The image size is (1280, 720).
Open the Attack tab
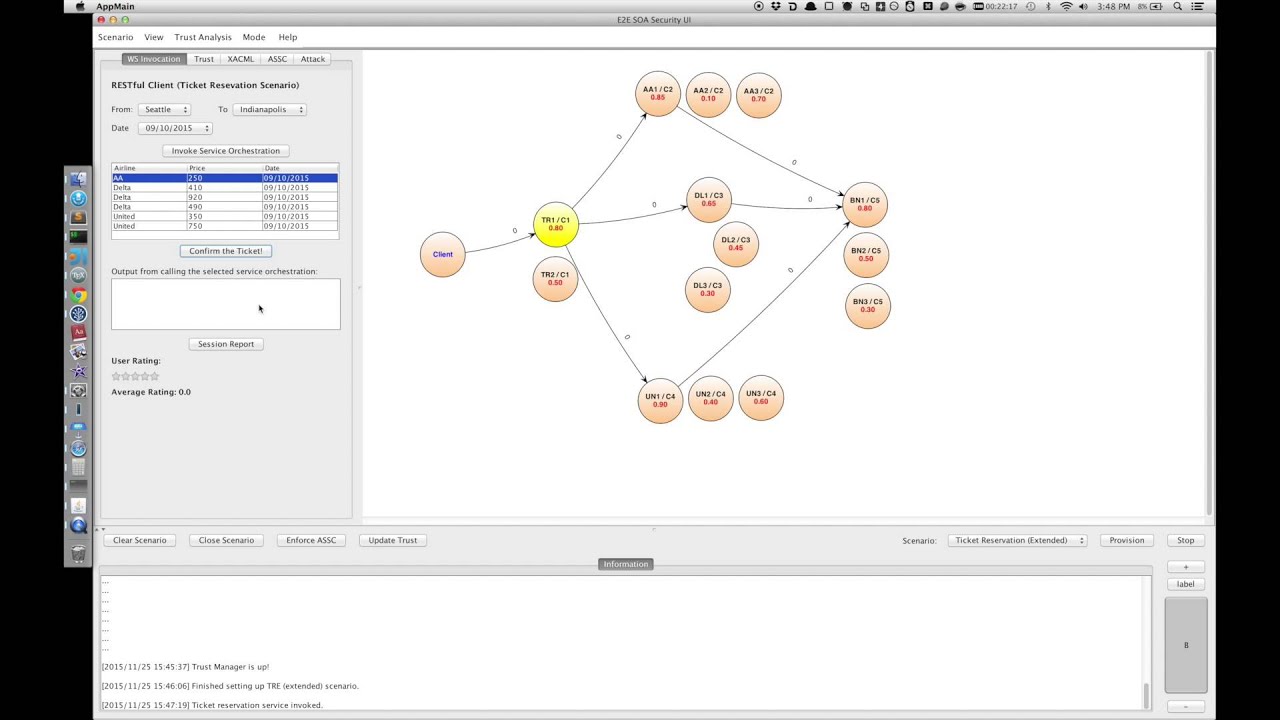click(312, 59)
